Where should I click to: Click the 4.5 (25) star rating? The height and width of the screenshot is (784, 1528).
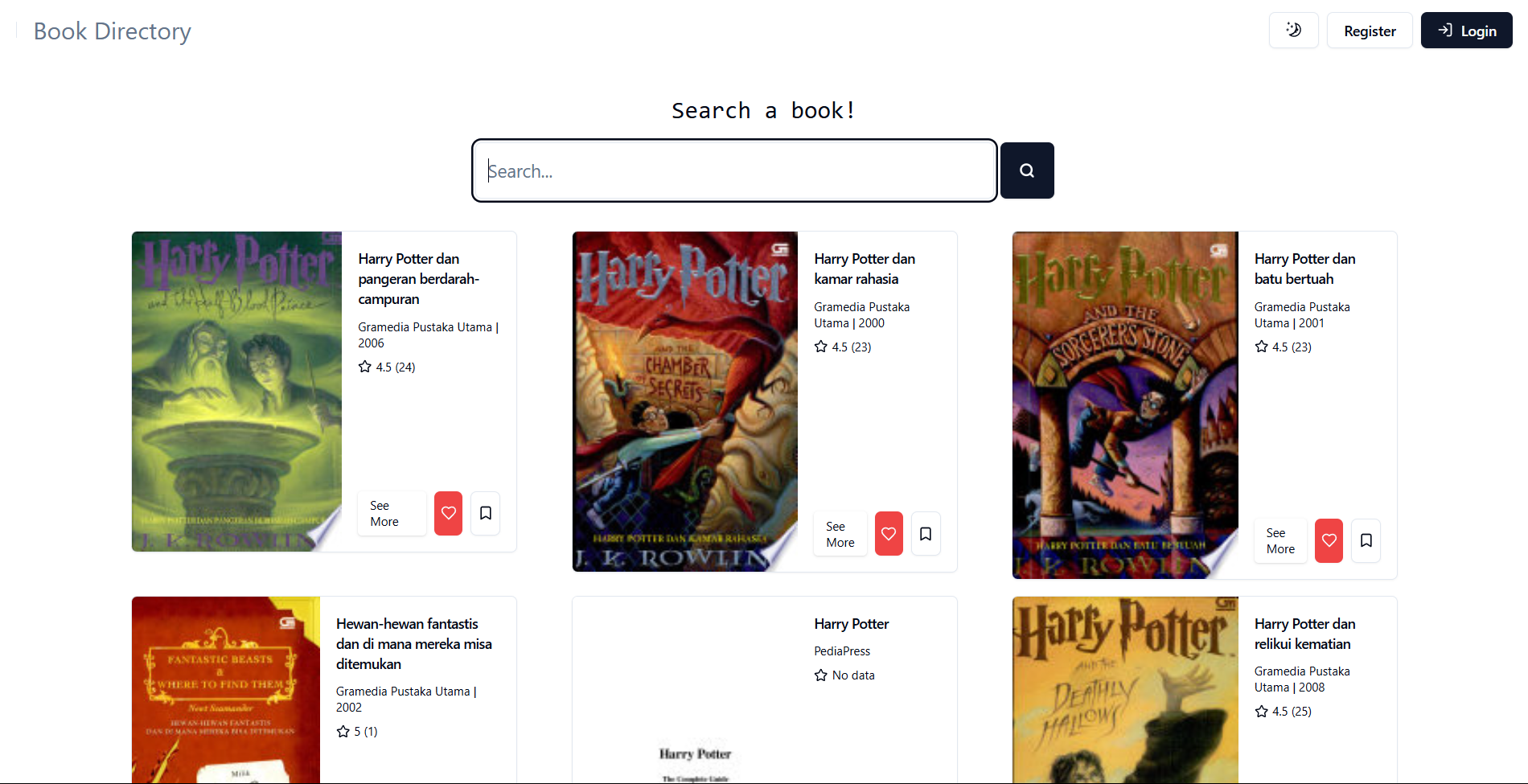(1284, 712)
